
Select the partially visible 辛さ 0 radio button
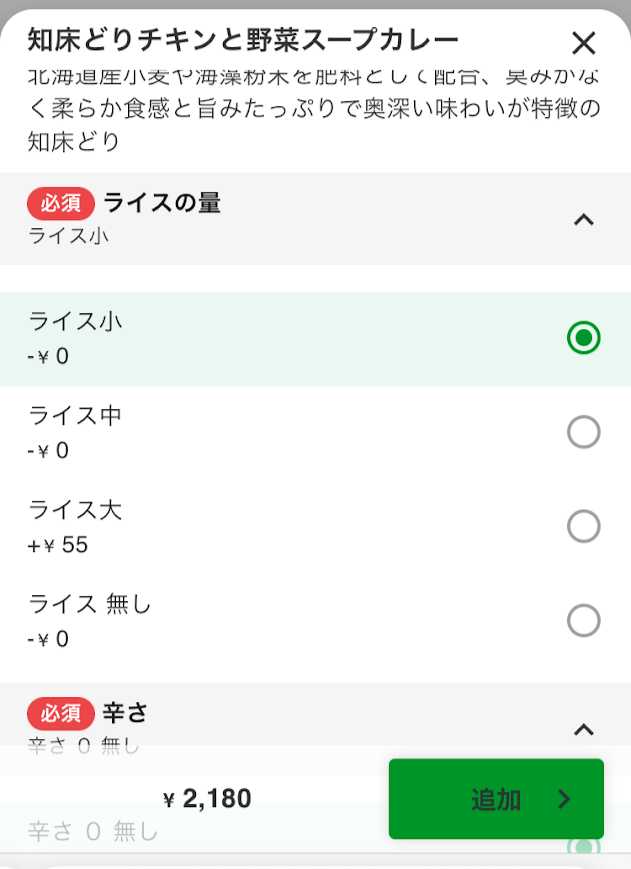(x=584, y=846)
